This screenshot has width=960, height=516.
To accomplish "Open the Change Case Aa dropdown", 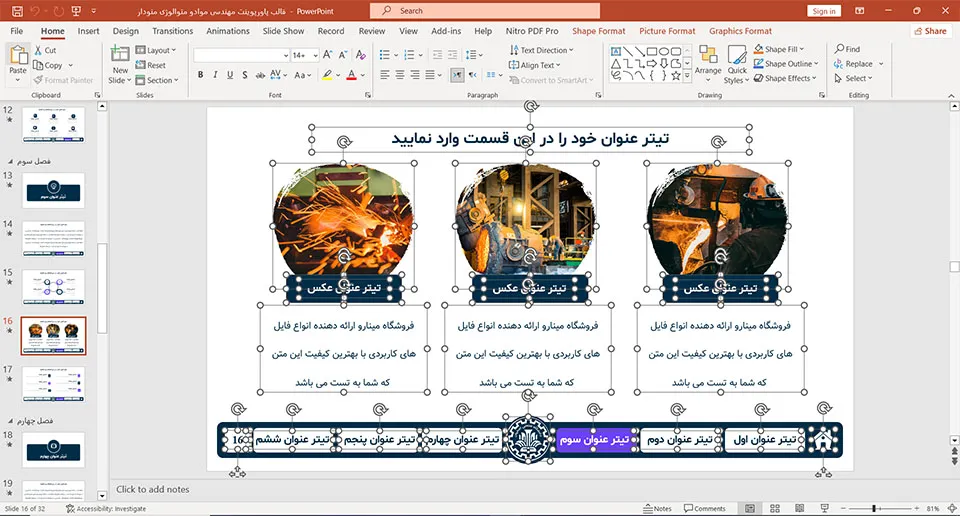I will 302,75.
